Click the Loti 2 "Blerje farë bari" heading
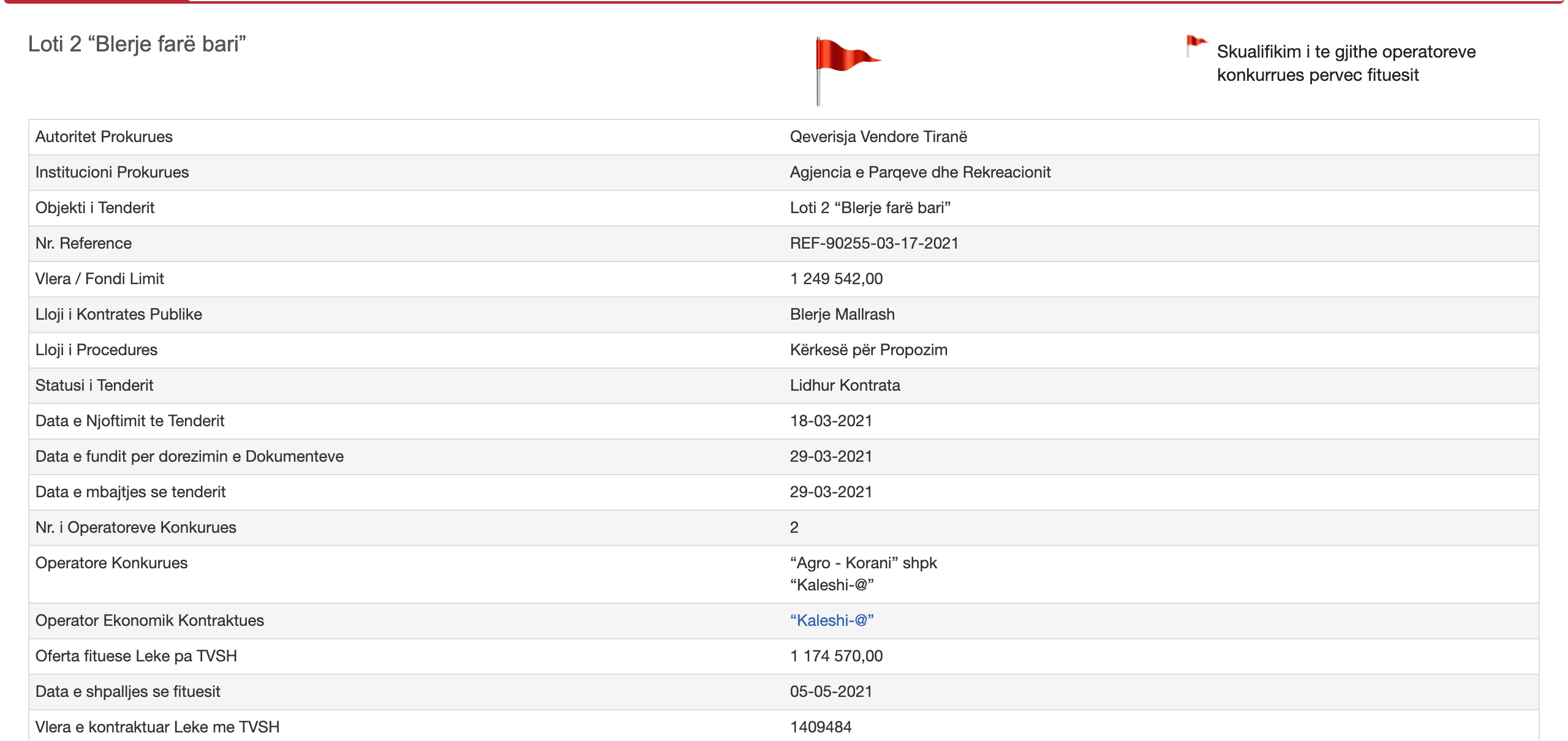 pyautogui.click(x=137, y=44)
